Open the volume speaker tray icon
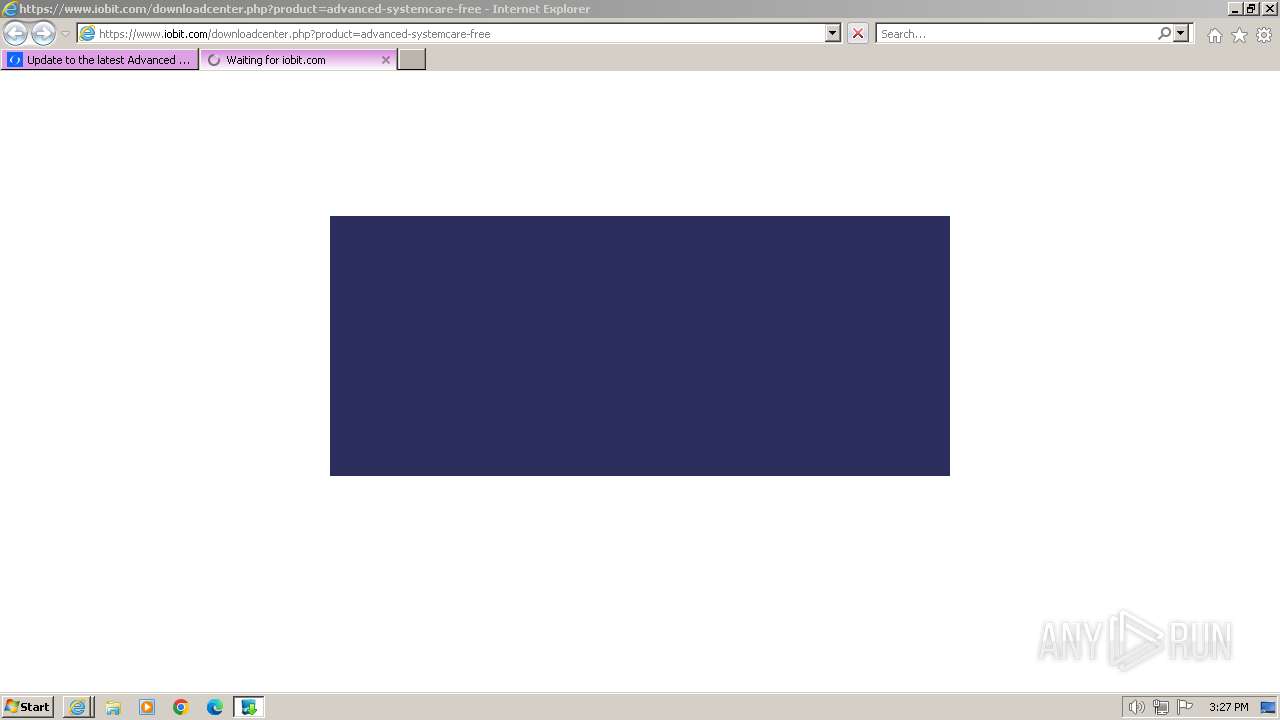The image size is (1280, 720). click(x=1136, y=707)
